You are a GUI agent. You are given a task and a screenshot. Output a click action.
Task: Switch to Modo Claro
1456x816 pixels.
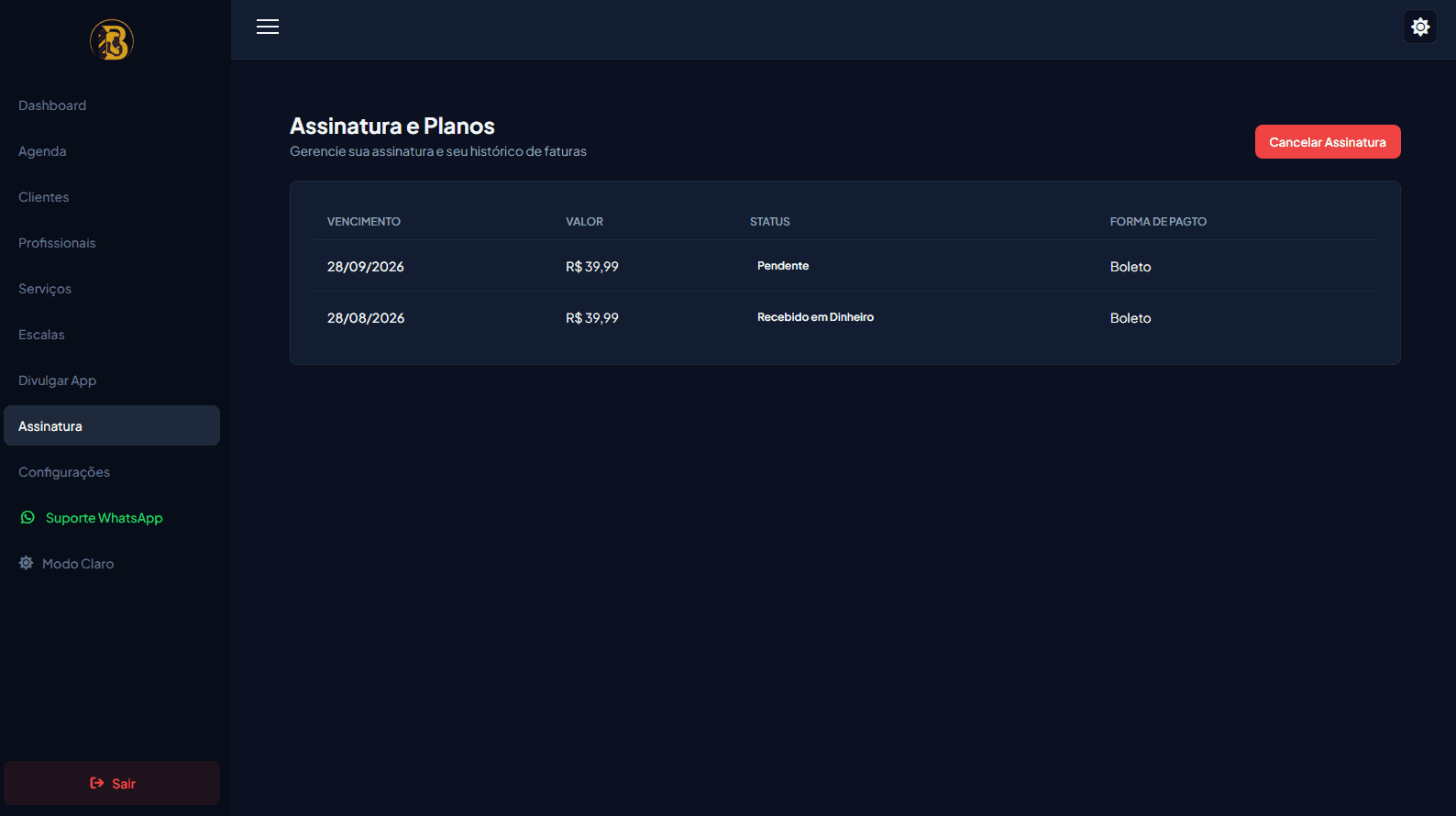[112, 564]
